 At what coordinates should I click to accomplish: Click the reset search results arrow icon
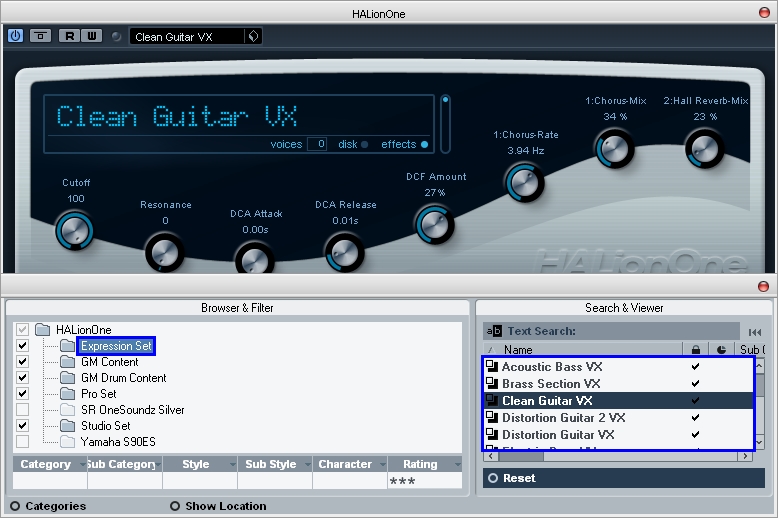coord(755,332)
